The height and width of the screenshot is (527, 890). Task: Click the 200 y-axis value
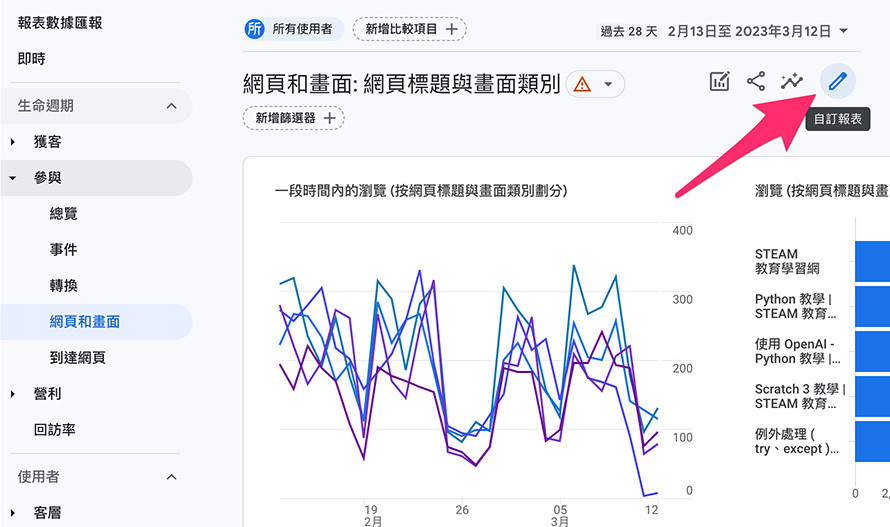[682, 369]
